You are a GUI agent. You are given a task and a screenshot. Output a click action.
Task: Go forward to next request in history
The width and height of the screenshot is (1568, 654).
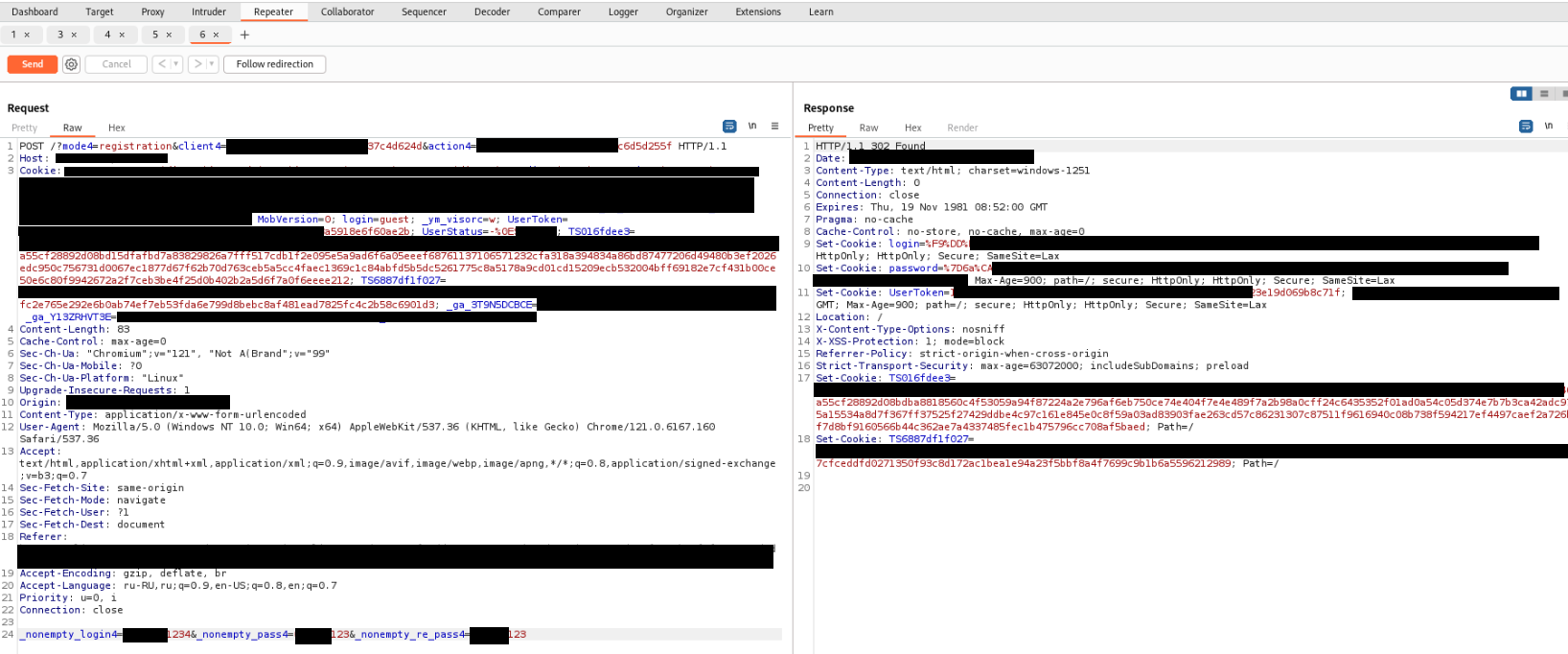[x=197, y=64]
